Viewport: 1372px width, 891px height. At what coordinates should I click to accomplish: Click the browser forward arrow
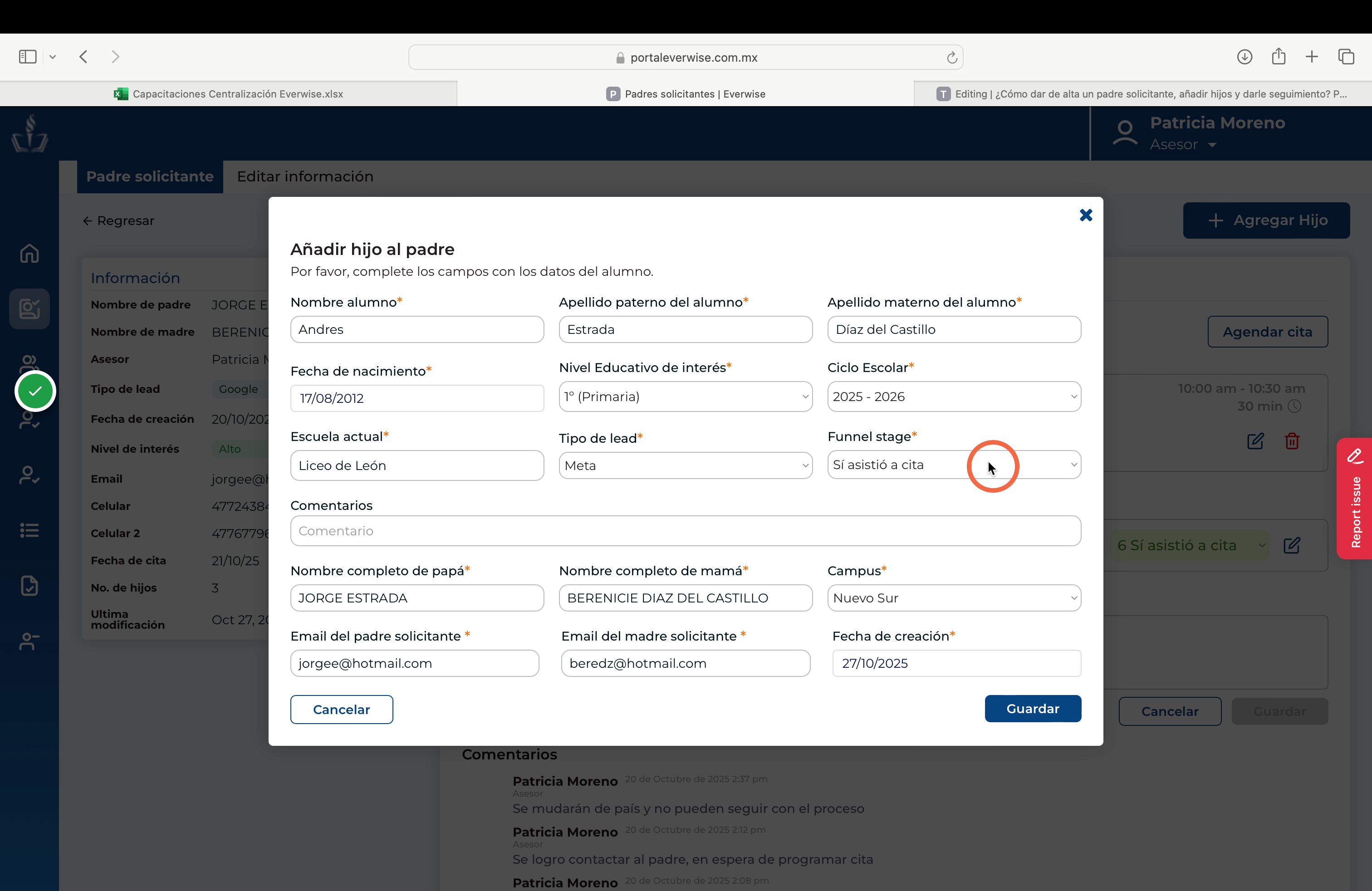(115, 56)
